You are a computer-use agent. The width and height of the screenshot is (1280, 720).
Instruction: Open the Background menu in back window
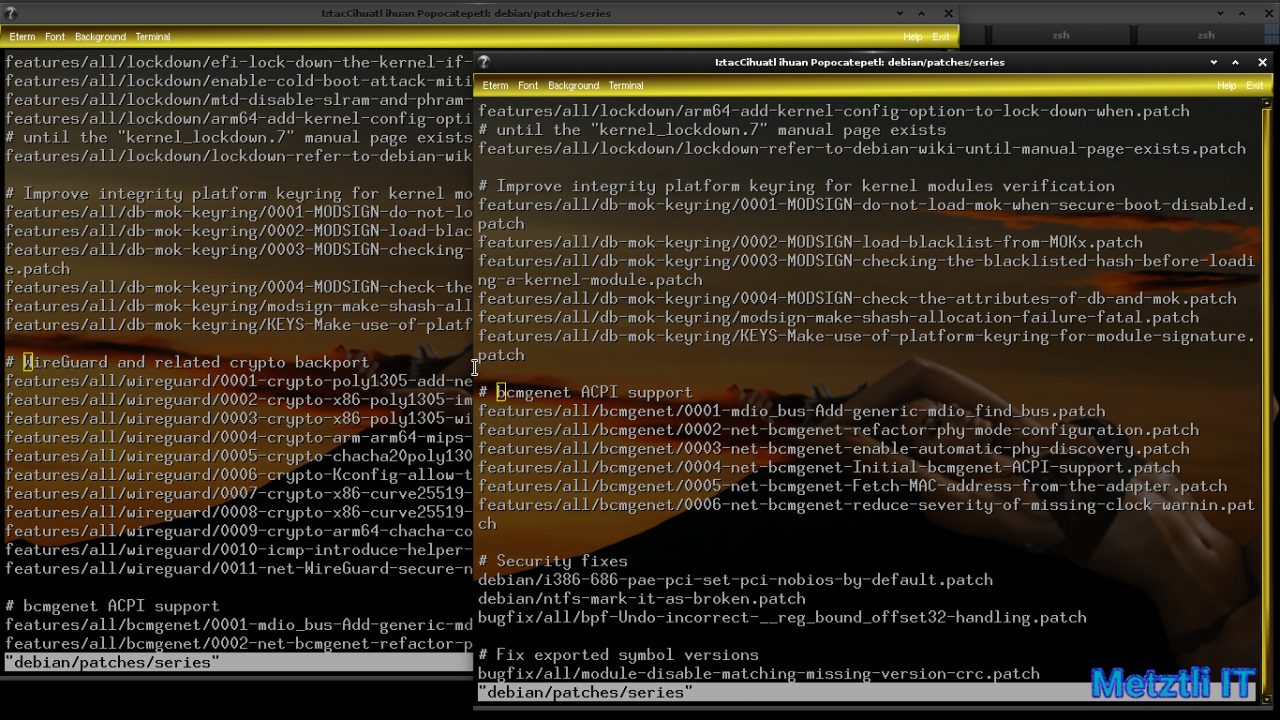point(100,37)
